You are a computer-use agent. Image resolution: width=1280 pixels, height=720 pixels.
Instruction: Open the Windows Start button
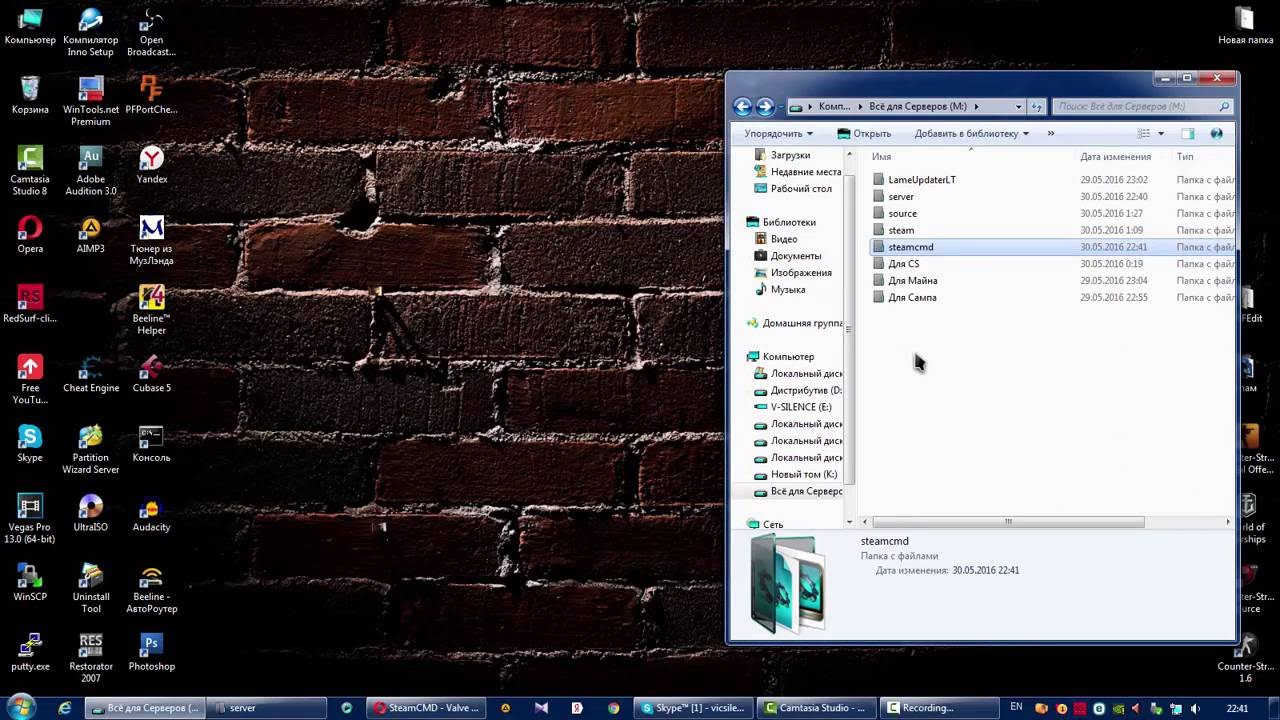20,707
